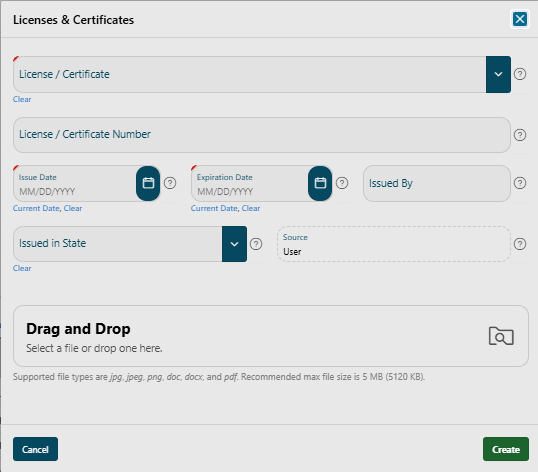Set Issue Date to Current Date
Image resolution: width=538 pixels, height=472 pixels.
[x=36, y=208]
